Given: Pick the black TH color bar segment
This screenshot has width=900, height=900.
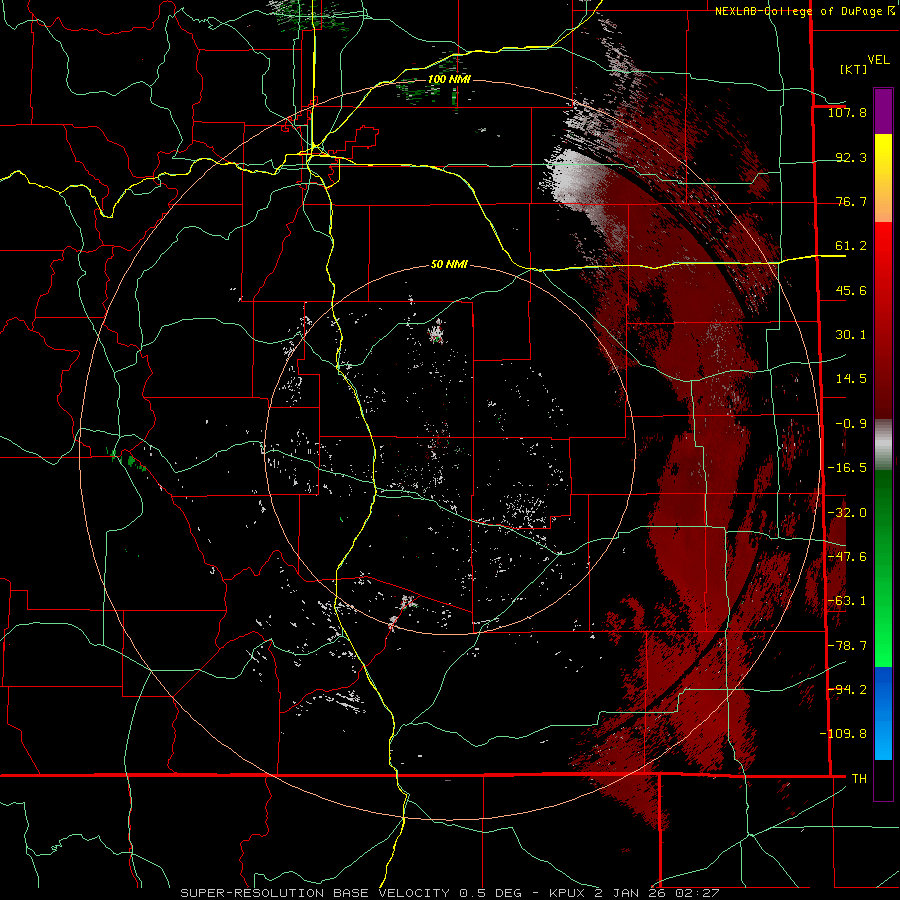Looking at the screenshot, I should pos(883,779).
